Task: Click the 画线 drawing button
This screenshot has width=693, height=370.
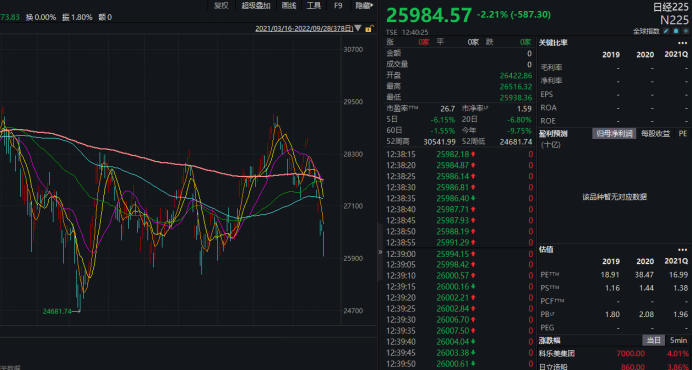Action: click(289, 5)
